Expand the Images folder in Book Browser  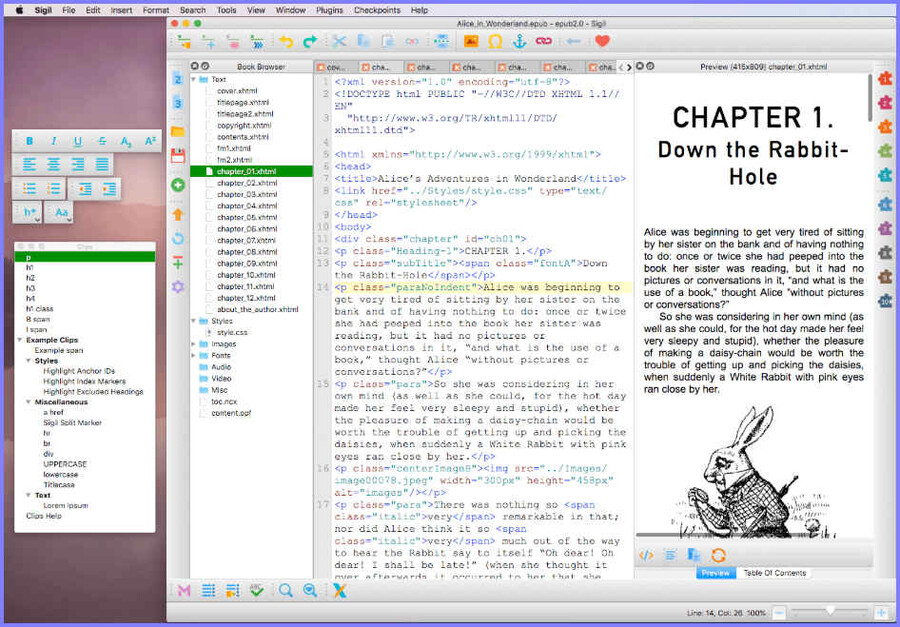click(193, 343)
